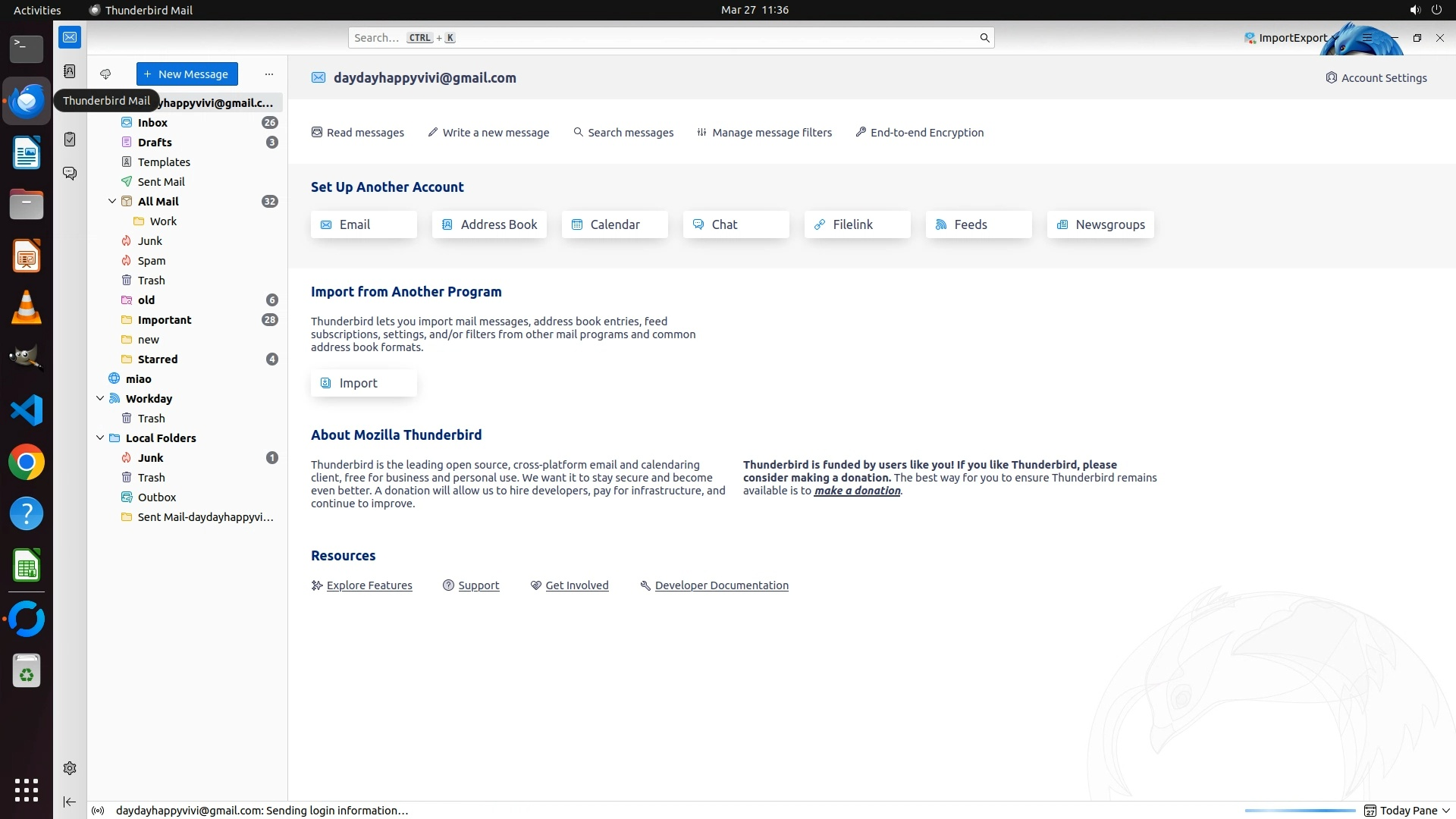Screen dimensions: 1456x819
Task: Open folder pane options ellipsis menu
Action: pos(269,74)
